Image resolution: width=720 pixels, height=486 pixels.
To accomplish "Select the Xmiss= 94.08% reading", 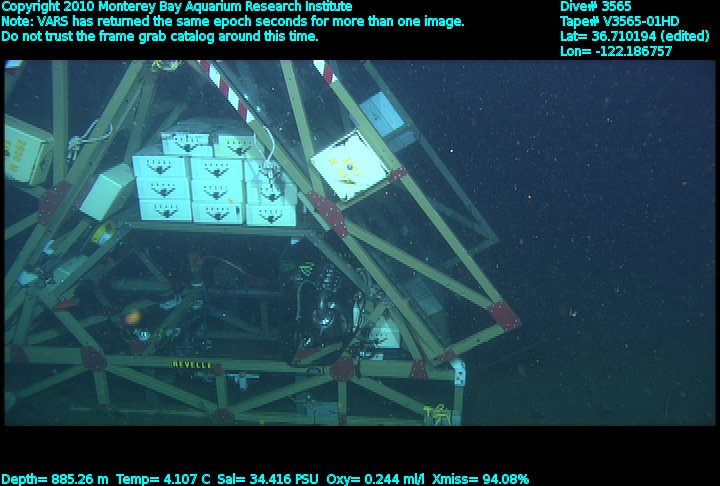I will (x=481, y=479).
